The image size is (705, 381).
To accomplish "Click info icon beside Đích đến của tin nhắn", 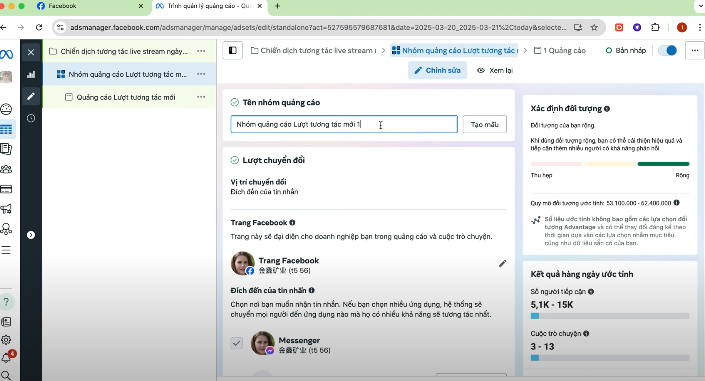I will (312, 291).
